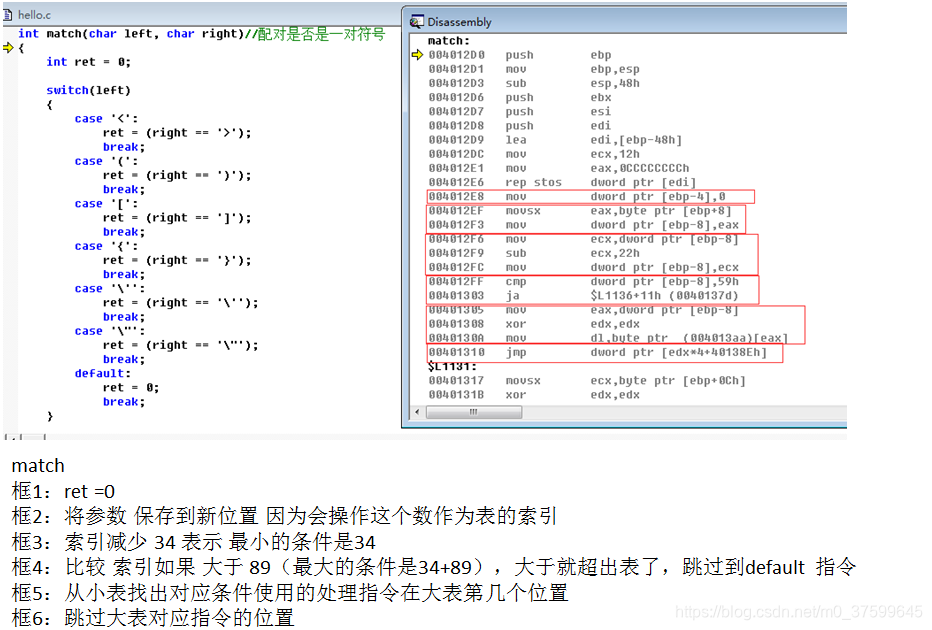This screenshot has height=630, width=932.
Task: Click the 'default:' source line
Action: 103,374
